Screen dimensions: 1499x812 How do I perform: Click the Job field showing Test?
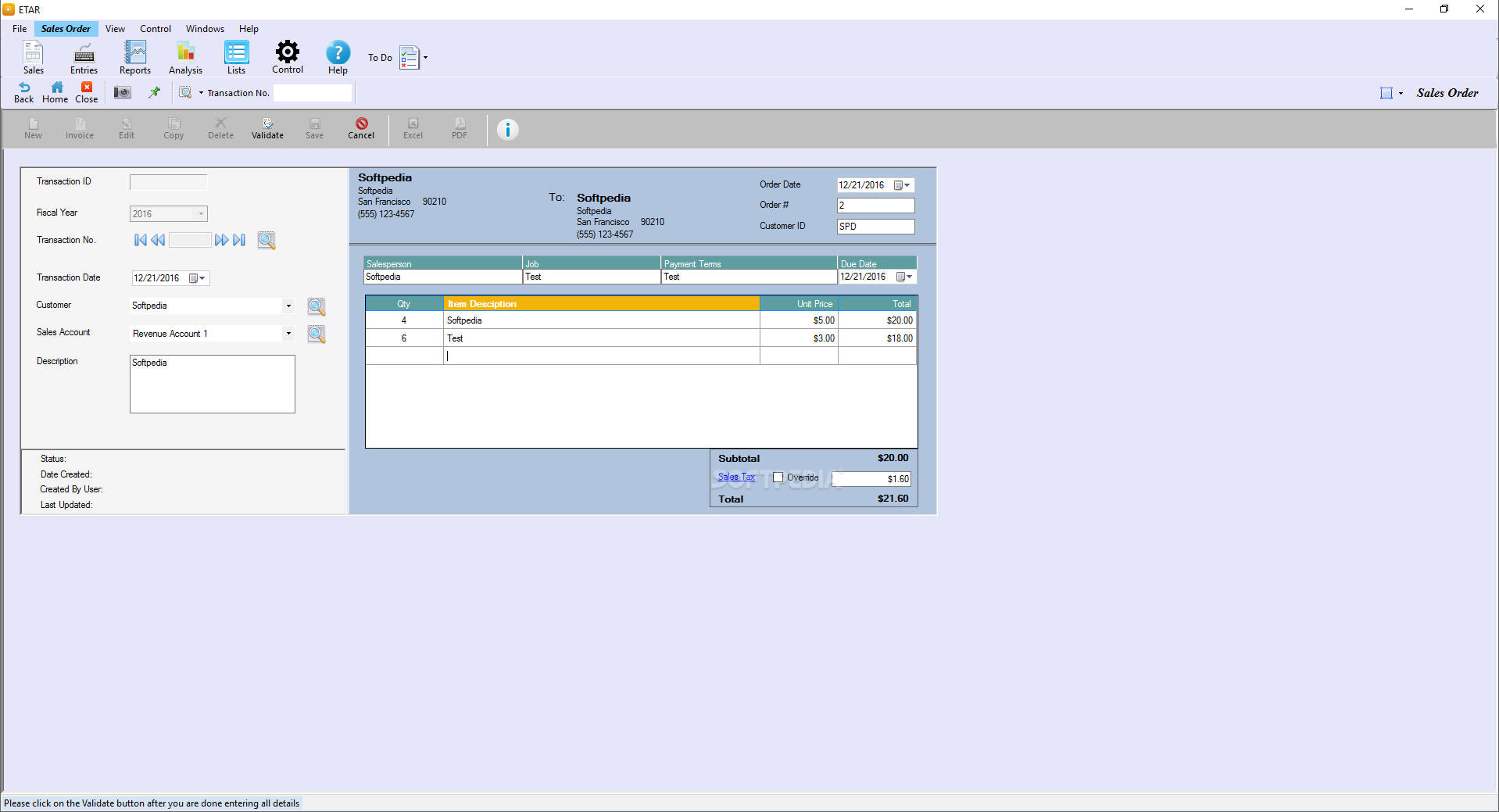[x=592, y=277]
